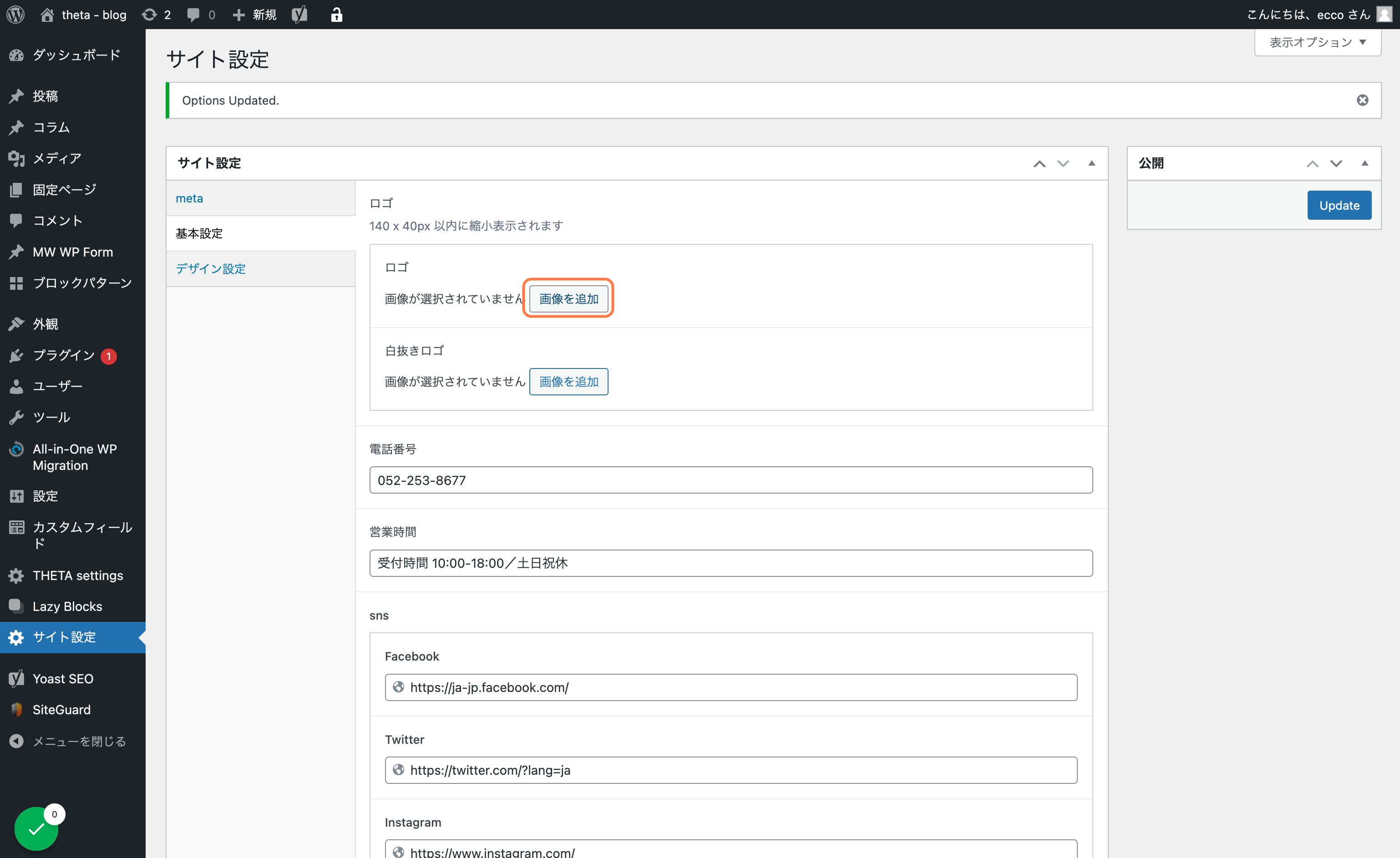Screen dimensions: 1400x858
Task: Click the 新規 add button in admin bar
Action: 254,15
